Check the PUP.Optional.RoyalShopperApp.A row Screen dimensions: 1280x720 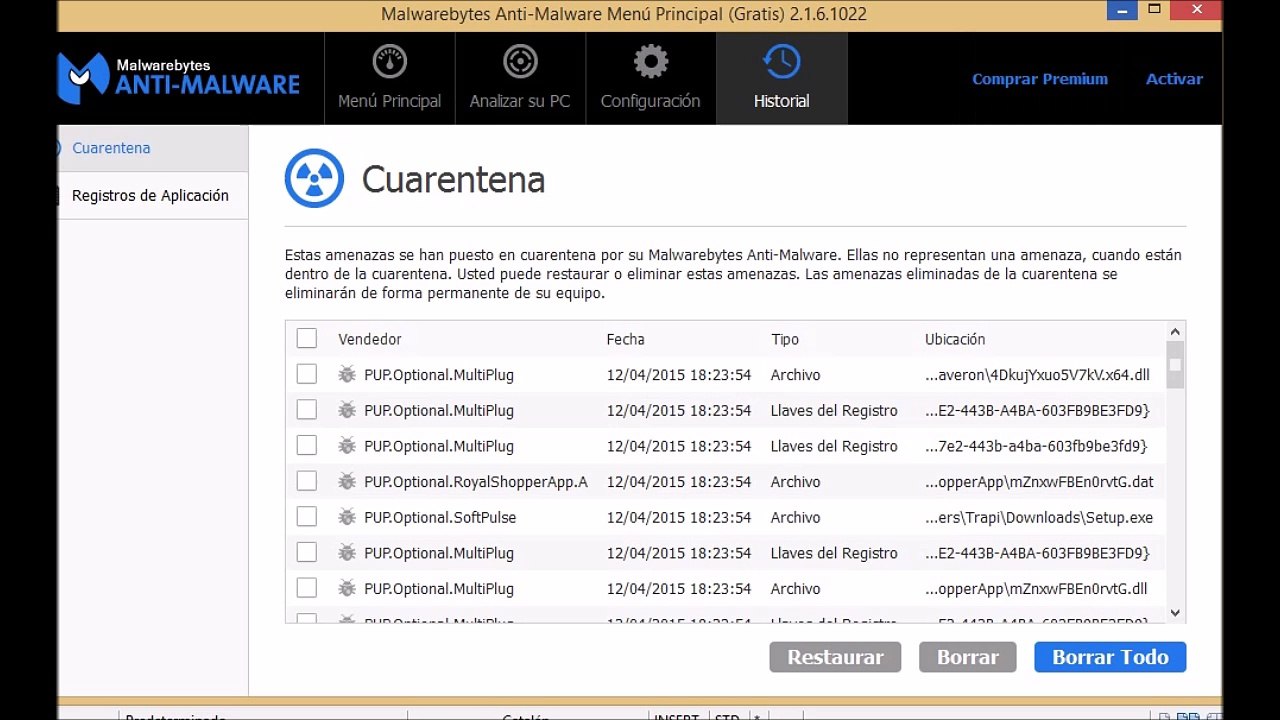307,481
